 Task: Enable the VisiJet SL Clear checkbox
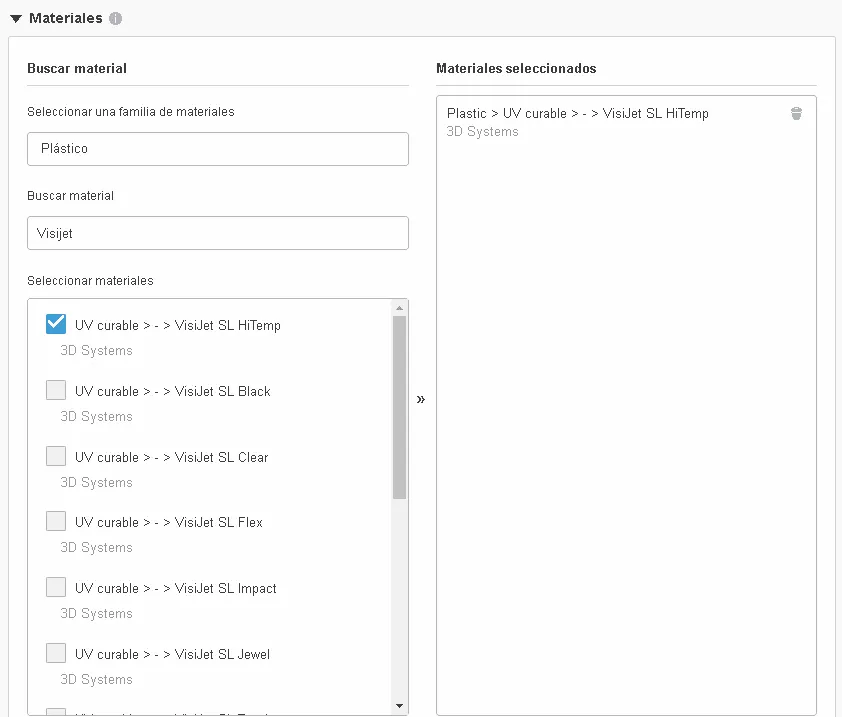pos(56,456)
